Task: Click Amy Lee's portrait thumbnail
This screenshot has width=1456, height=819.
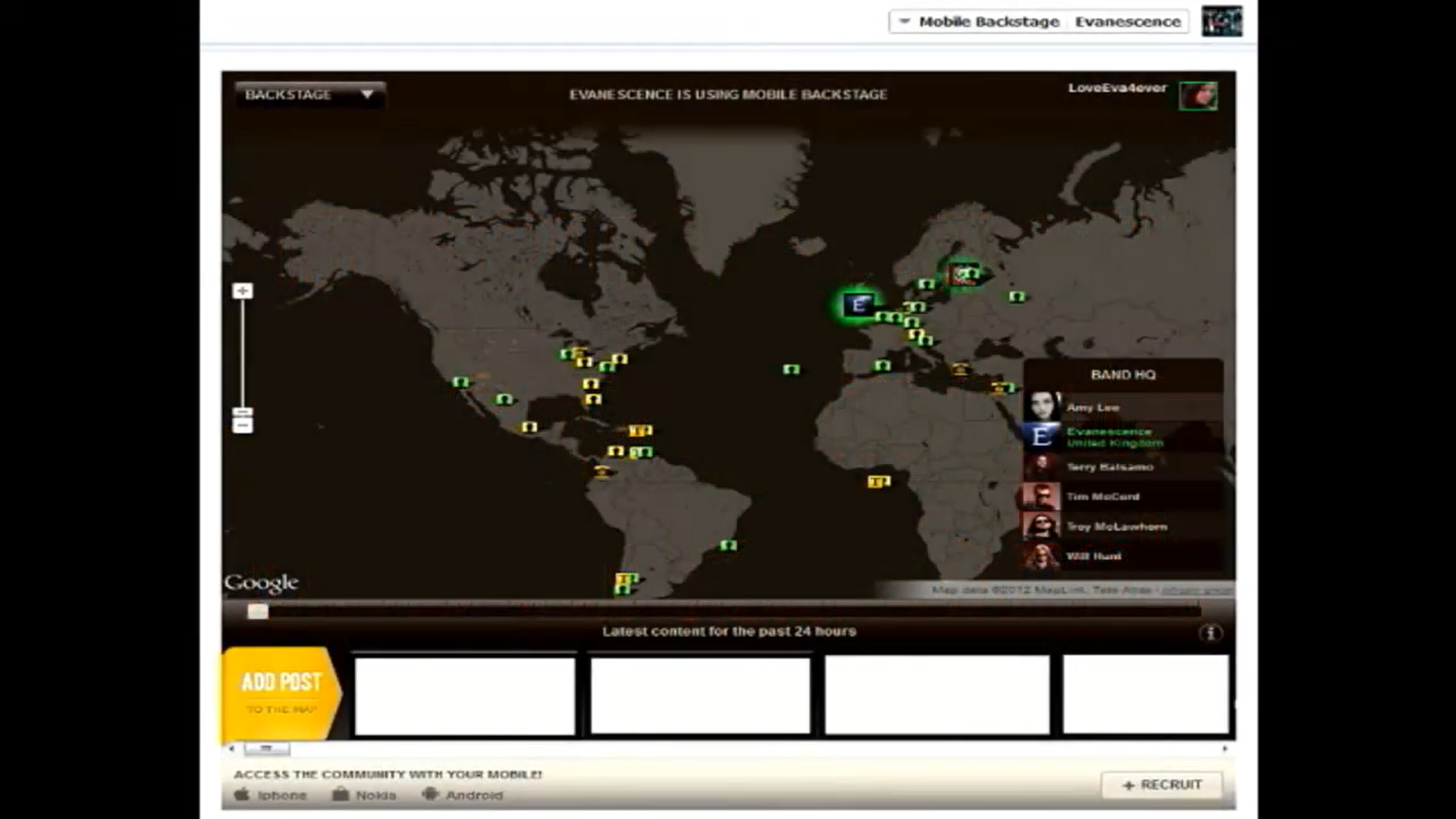Action: (1042, 406)
